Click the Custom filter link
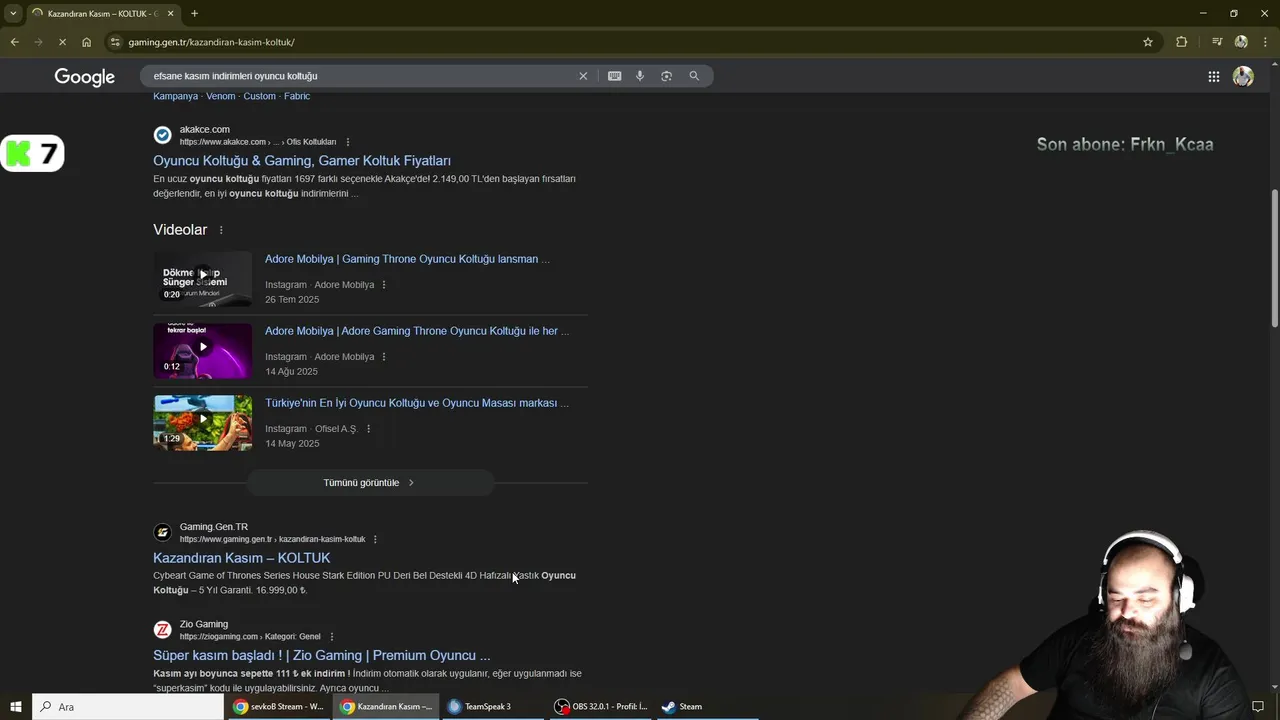Screen dimensions: 1280x720 point(259,96)
